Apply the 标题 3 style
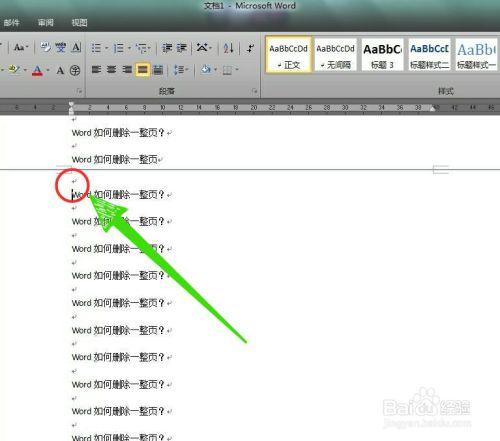This screenshot has height=441, width=500. click(x=382, y=55)
